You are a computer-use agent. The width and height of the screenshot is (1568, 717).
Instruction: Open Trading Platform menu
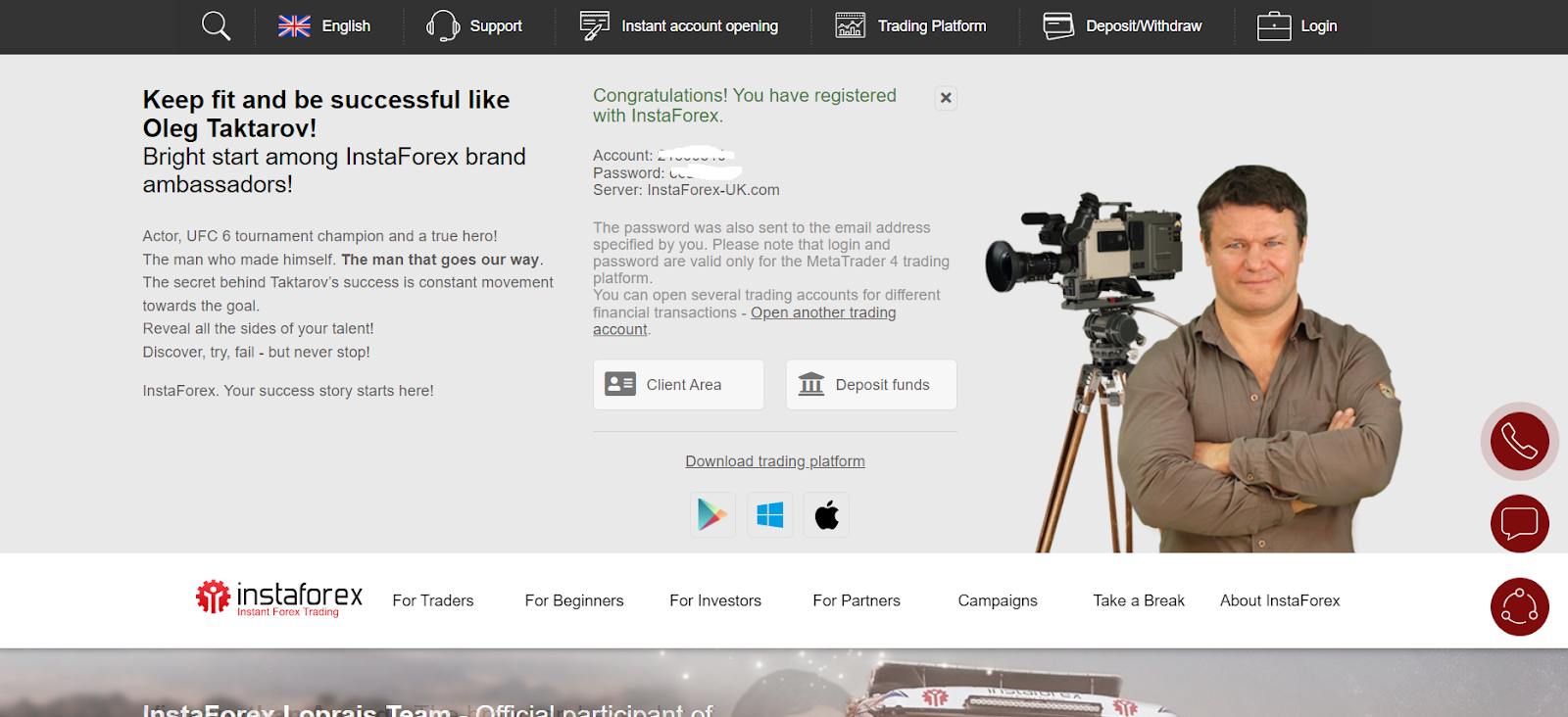tap(932, 26)
